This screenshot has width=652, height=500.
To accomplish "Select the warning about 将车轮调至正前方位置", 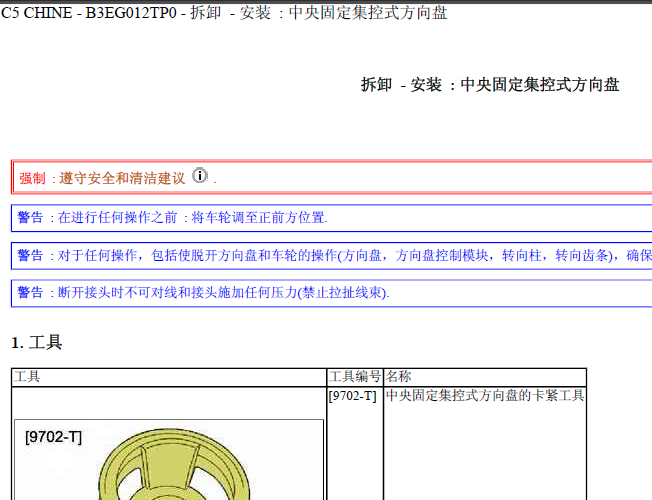I will point(331,218).
